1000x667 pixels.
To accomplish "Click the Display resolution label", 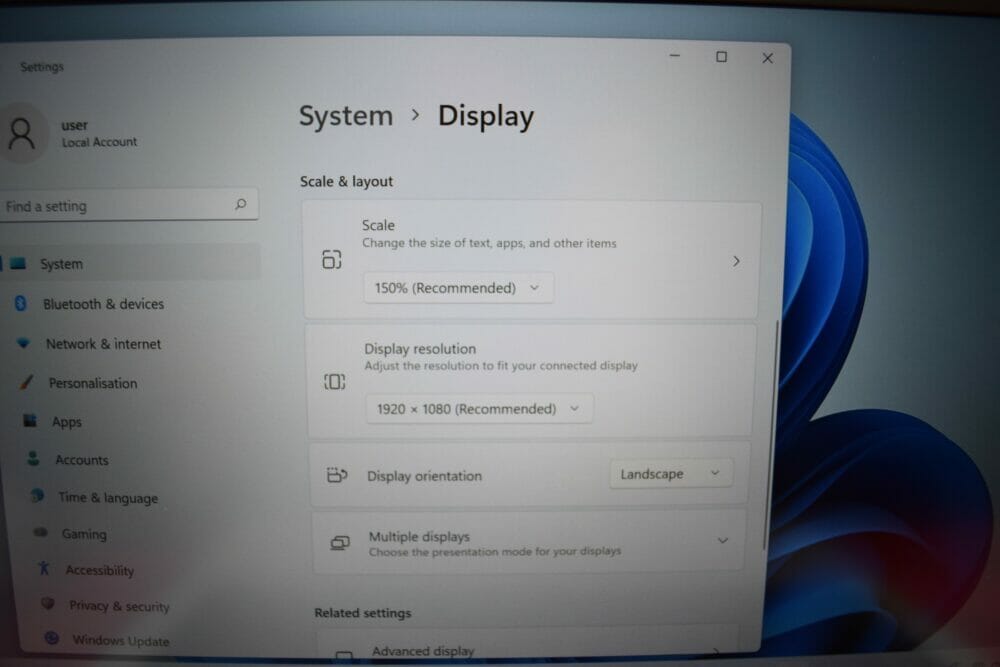I will click(420, 349).
